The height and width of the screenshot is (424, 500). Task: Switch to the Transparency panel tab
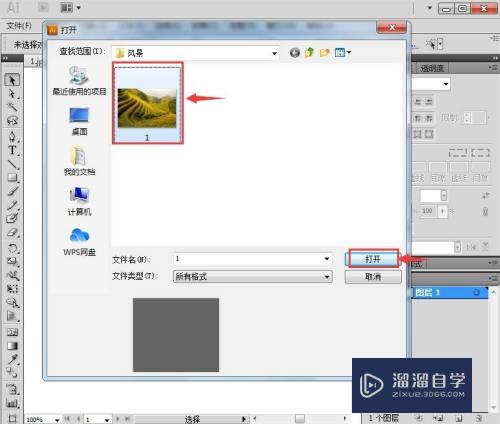click(432, 68)
